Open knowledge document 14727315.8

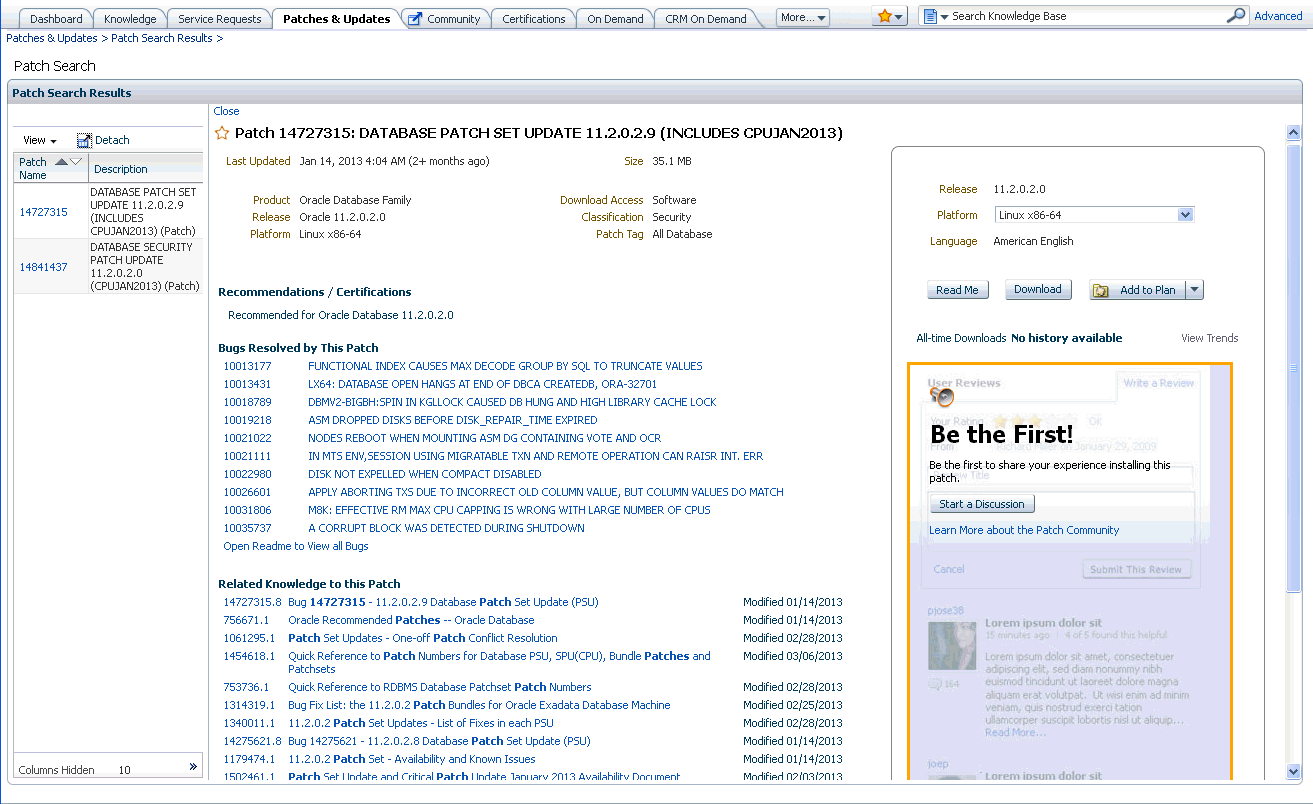pos(252,602)
